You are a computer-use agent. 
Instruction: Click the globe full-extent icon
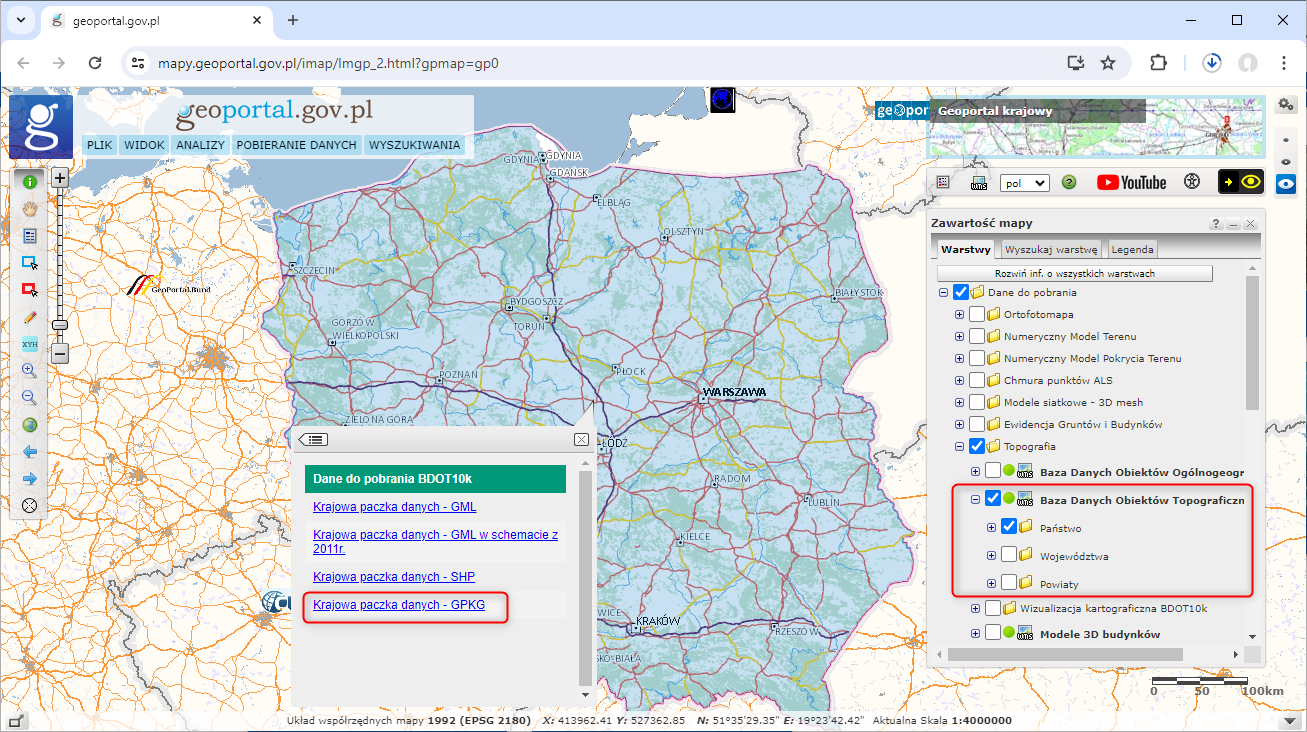tap(30, 425)
